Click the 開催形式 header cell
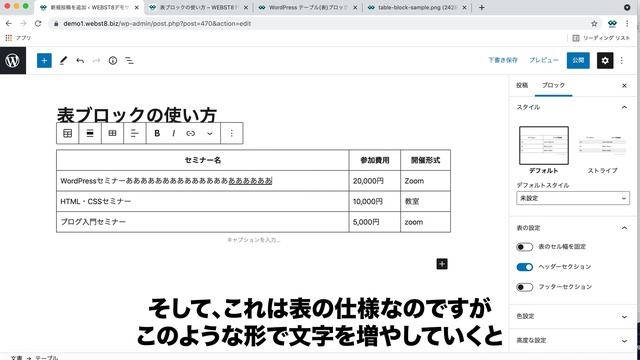 425,160
